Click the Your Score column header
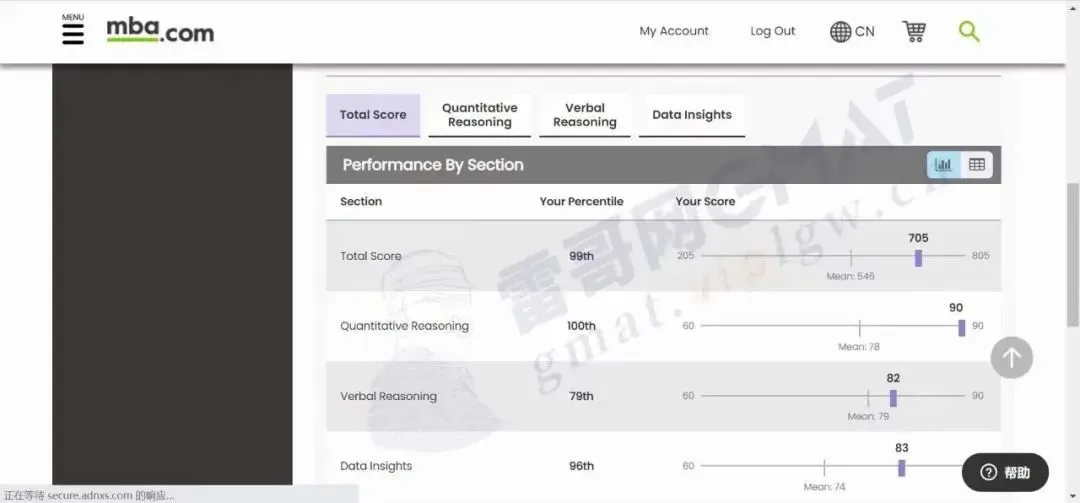 (705, 201)
